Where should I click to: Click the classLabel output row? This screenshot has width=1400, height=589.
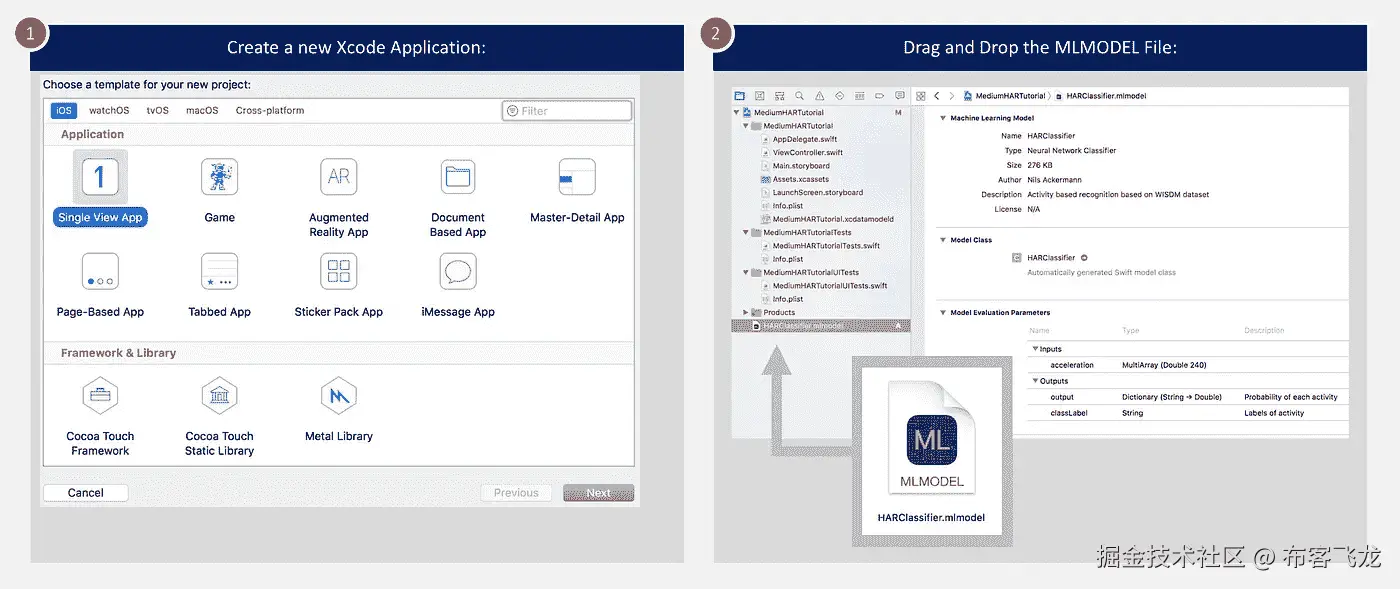tap(1186, 413)
